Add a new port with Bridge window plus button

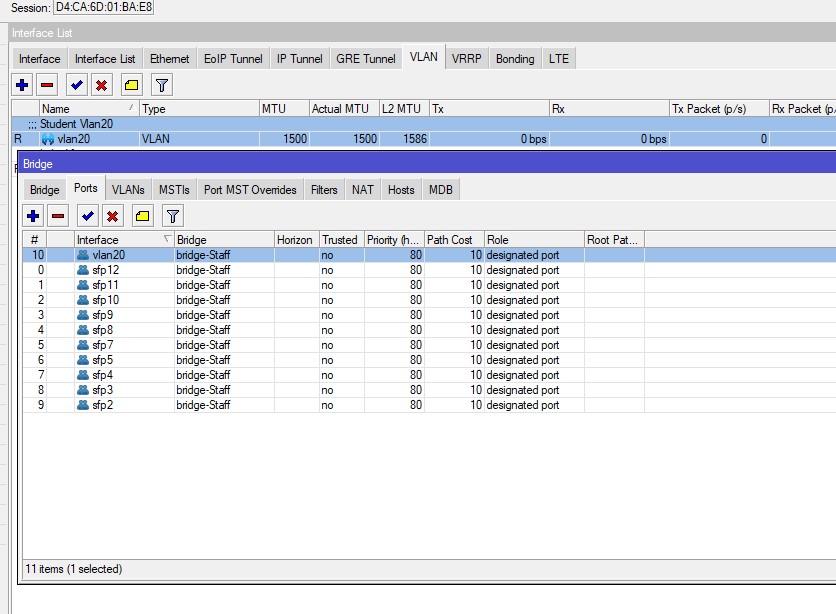pos(33,216)
